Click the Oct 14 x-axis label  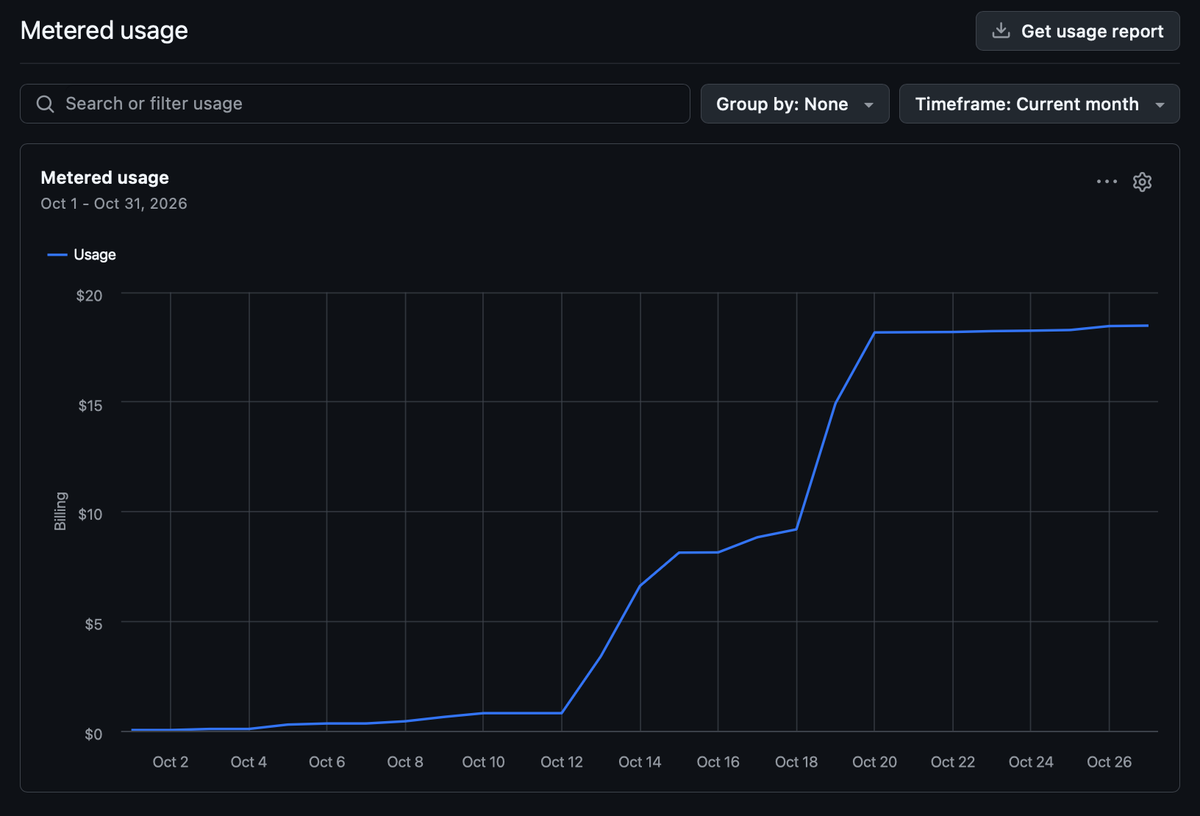pyautogui.click(x=640, y=762)
